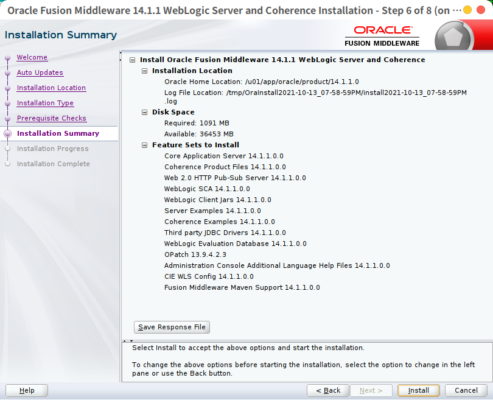Select OPatch 13.9.4.2.3
The width and height of the screenshot is (493, 400).
(x=195, y=255)
